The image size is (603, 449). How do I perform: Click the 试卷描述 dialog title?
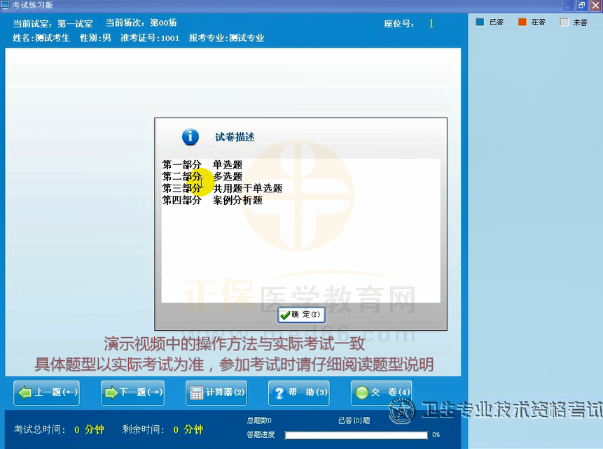point(235,137)
